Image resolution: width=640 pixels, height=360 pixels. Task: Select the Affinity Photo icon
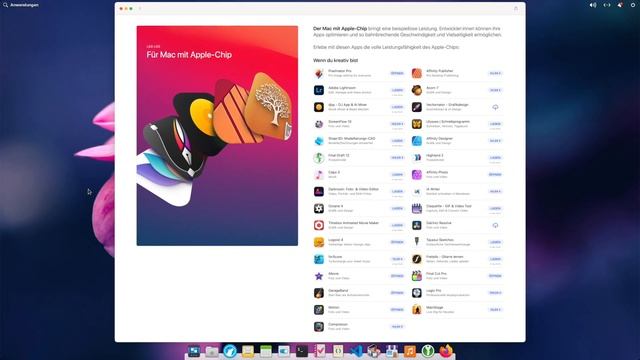click(x=417, y=175)
